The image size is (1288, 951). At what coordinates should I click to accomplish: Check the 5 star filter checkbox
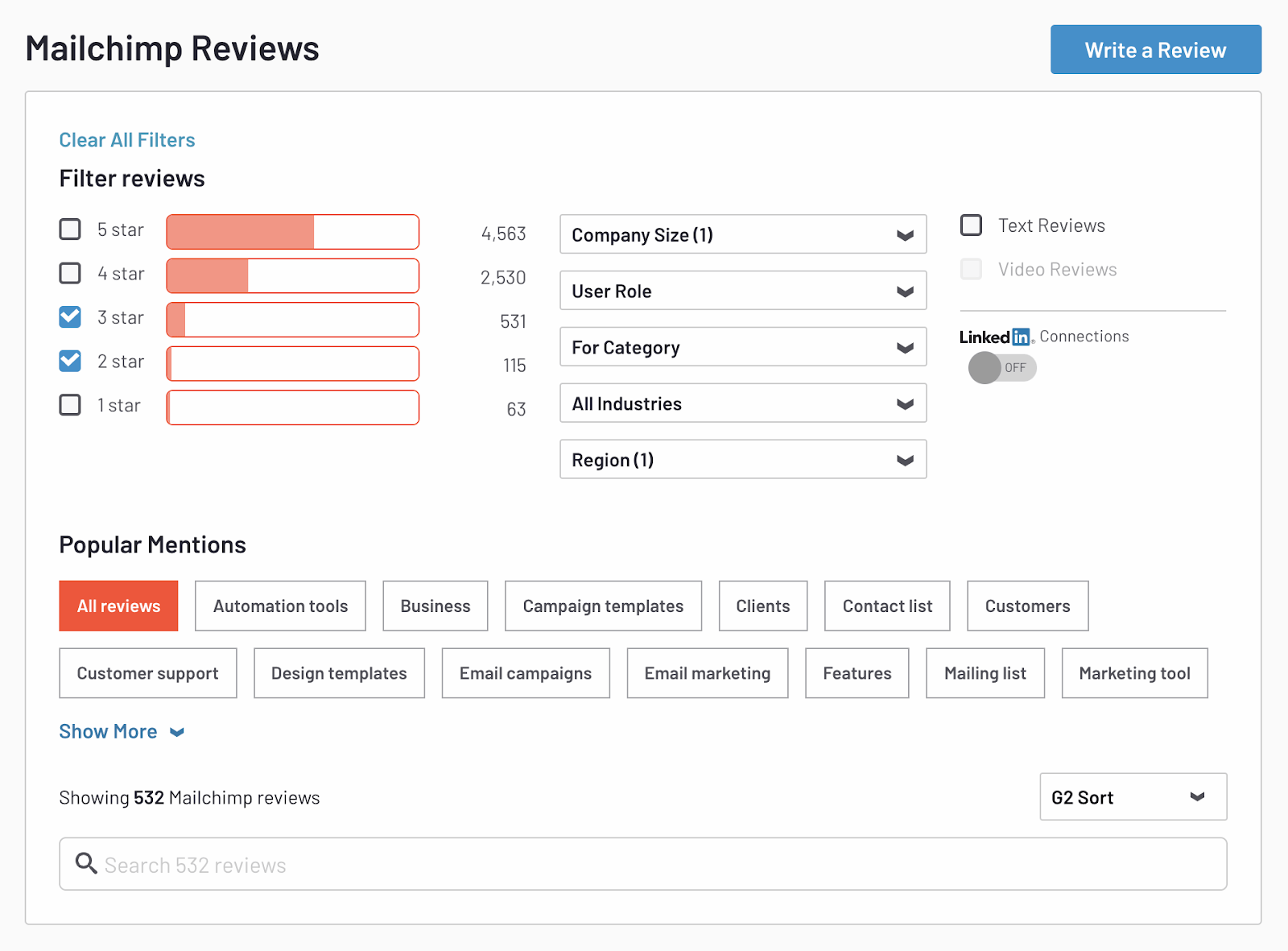click(70, 229)
